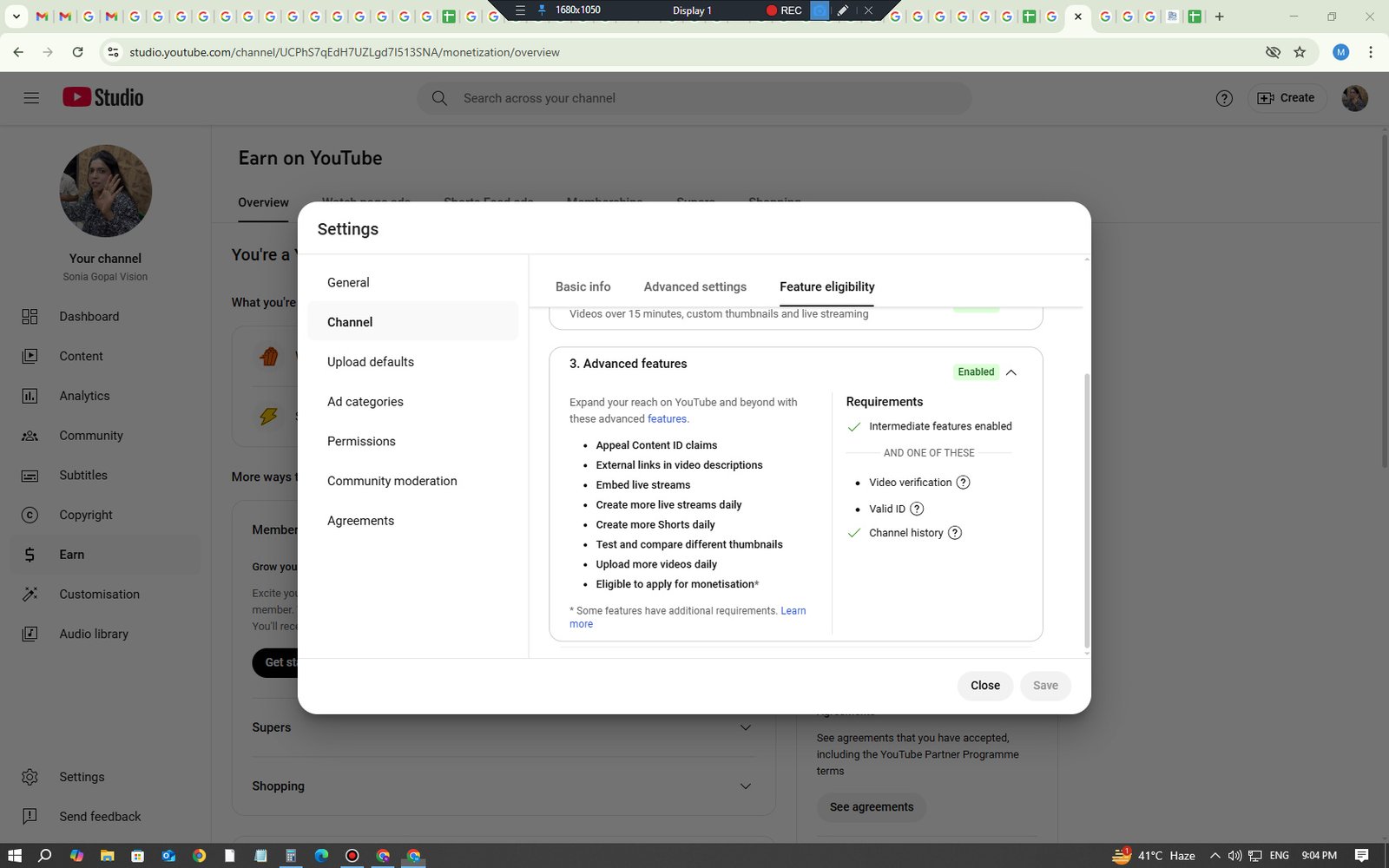Click in Search across your channel field
1389x868 pixels.
(x=694, y=98)
